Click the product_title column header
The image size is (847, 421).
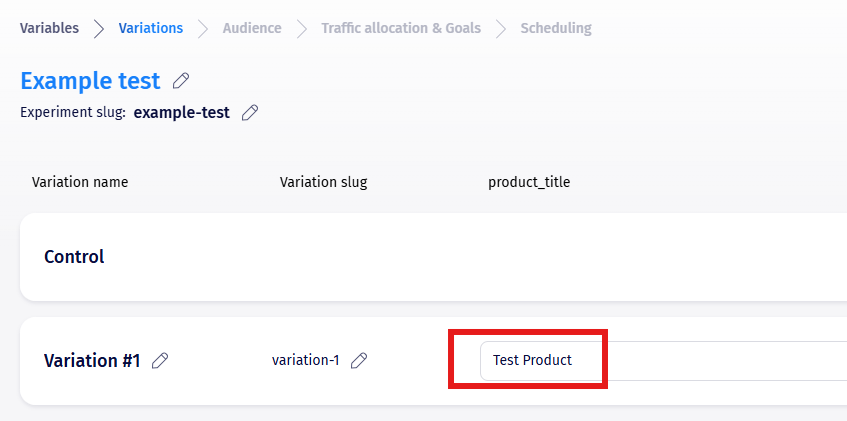pos(529,182)
